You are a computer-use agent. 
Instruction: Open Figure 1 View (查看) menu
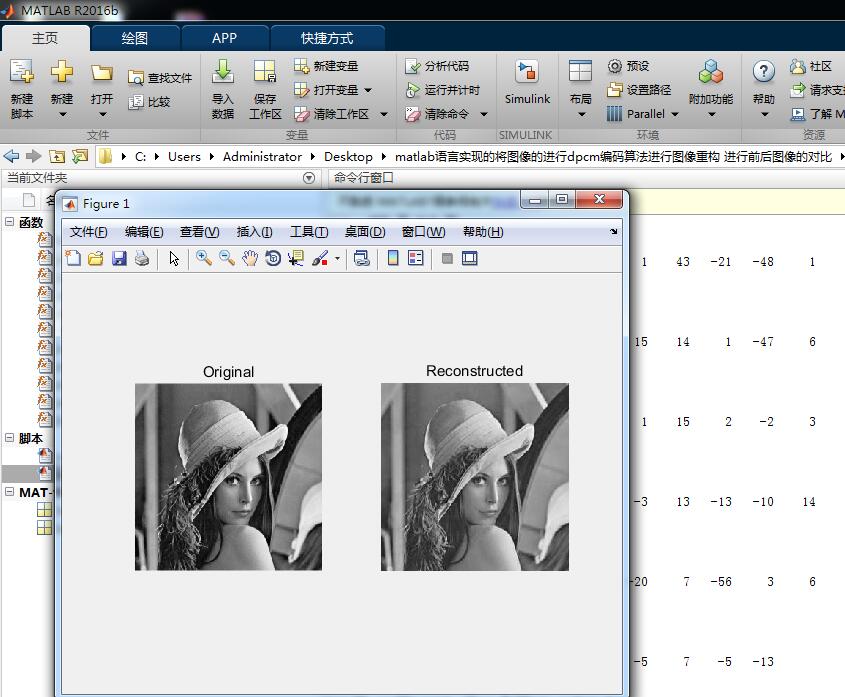tap(199, 232)
